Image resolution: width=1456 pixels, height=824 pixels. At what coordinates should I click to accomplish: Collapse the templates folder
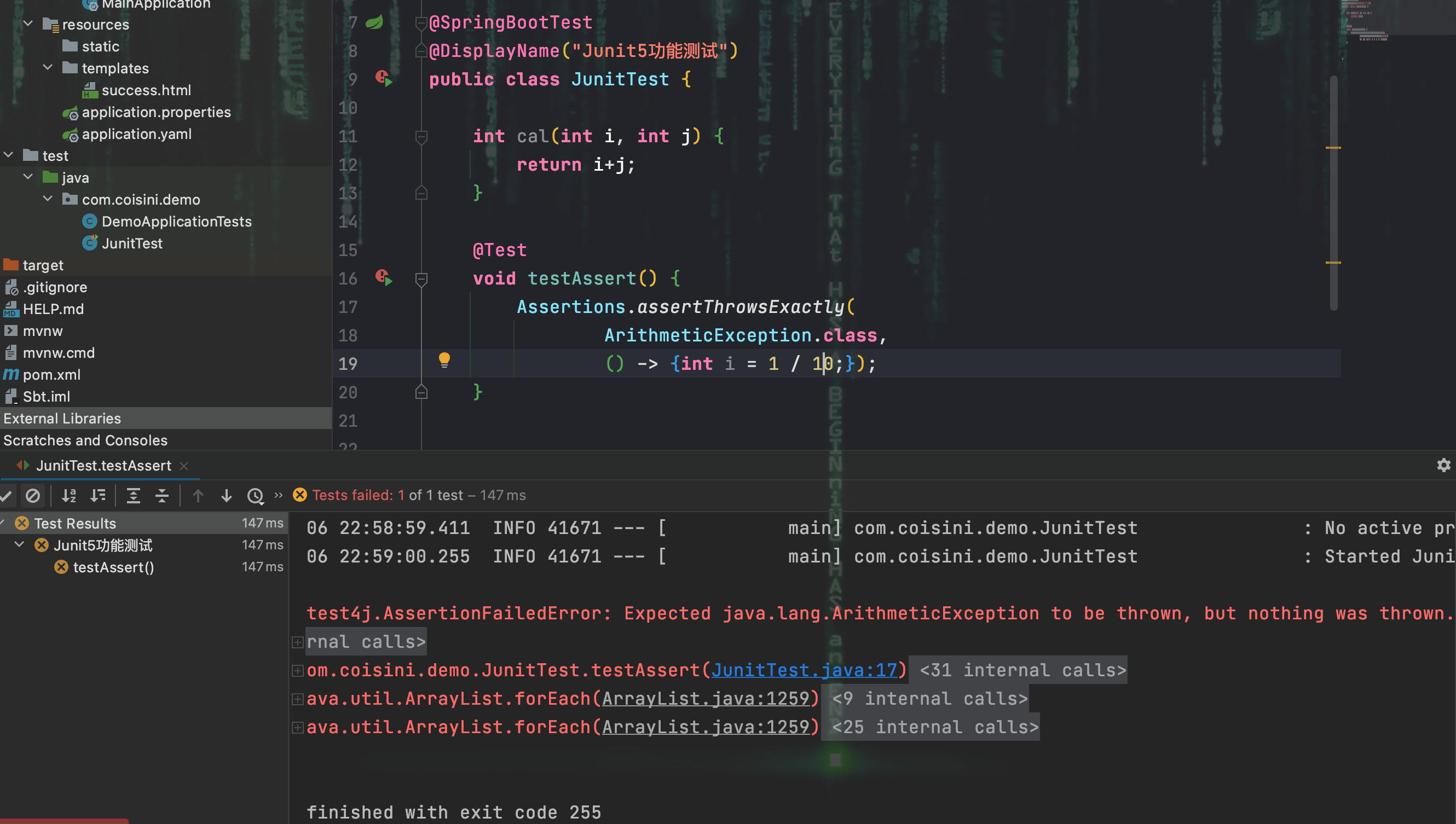click(48, 67)
